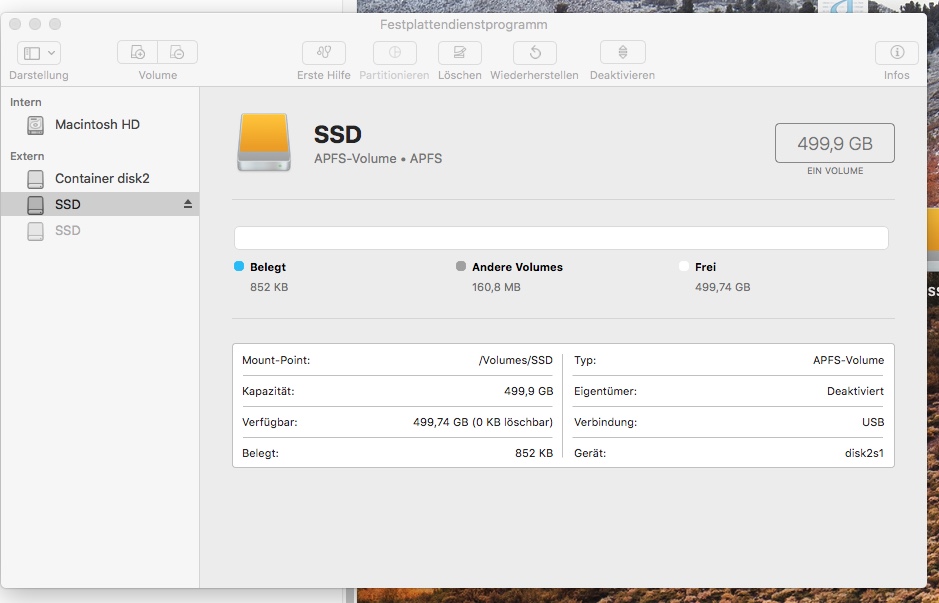Image resolution: width=939 pixels, height=603 pixels.
Task: Click the blue Belegt legend dot
Action: click(x=239, y=267)
